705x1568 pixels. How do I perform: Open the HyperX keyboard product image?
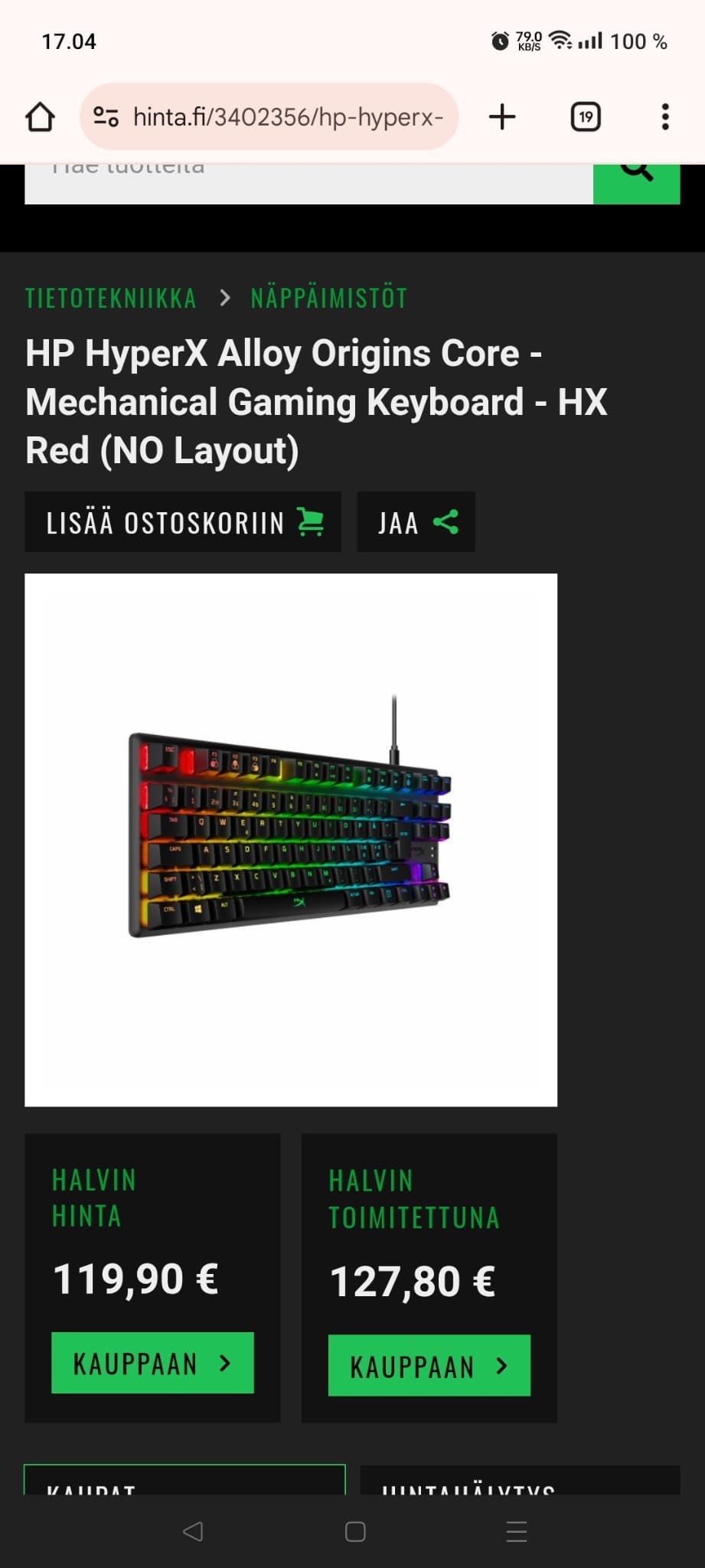[x=291, y=840]
